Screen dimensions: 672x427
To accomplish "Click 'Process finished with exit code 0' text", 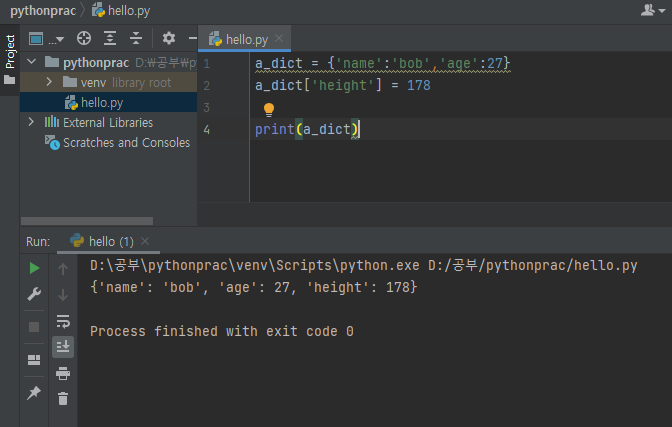I will coord(222,331).
